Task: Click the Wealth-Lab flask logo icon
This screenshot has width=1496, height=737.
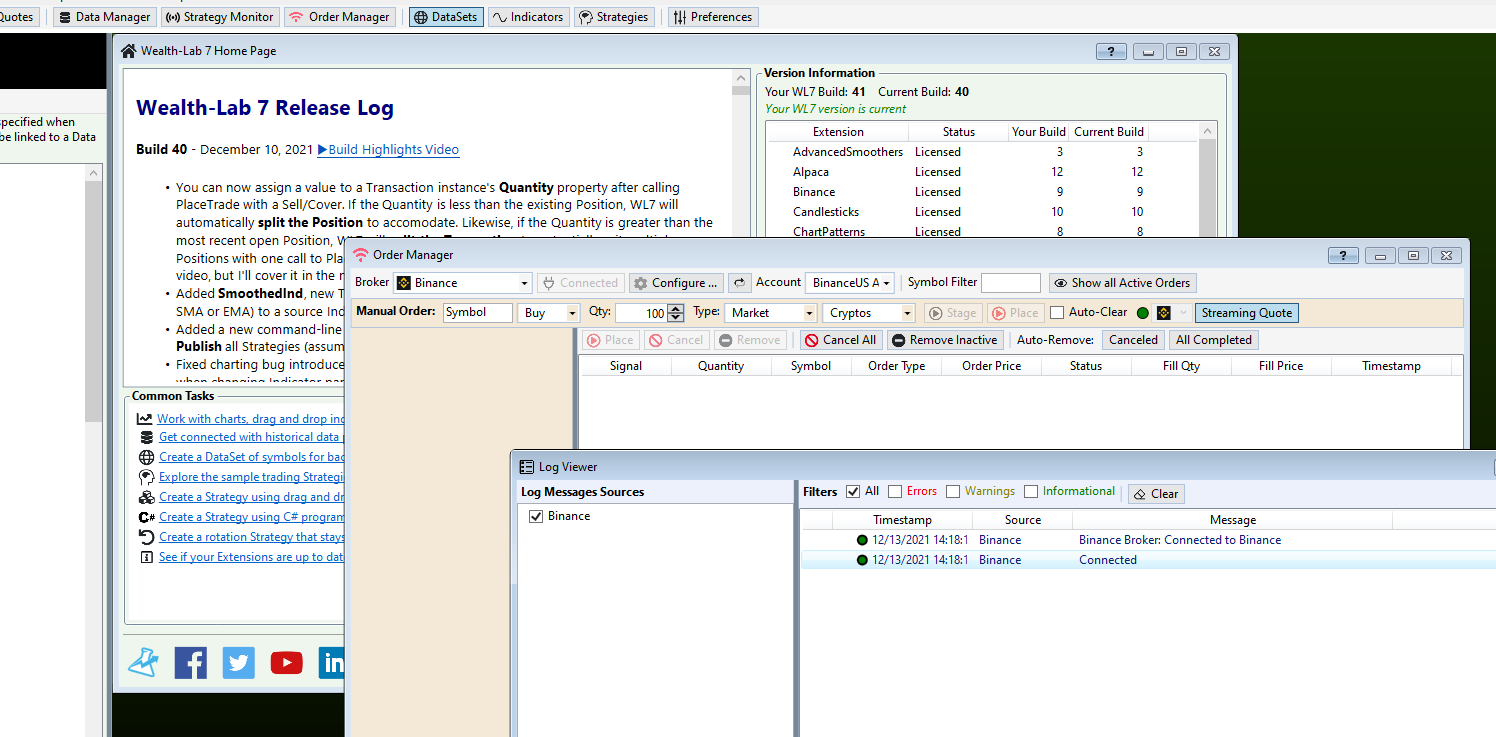Action: [x=143, y=662]
